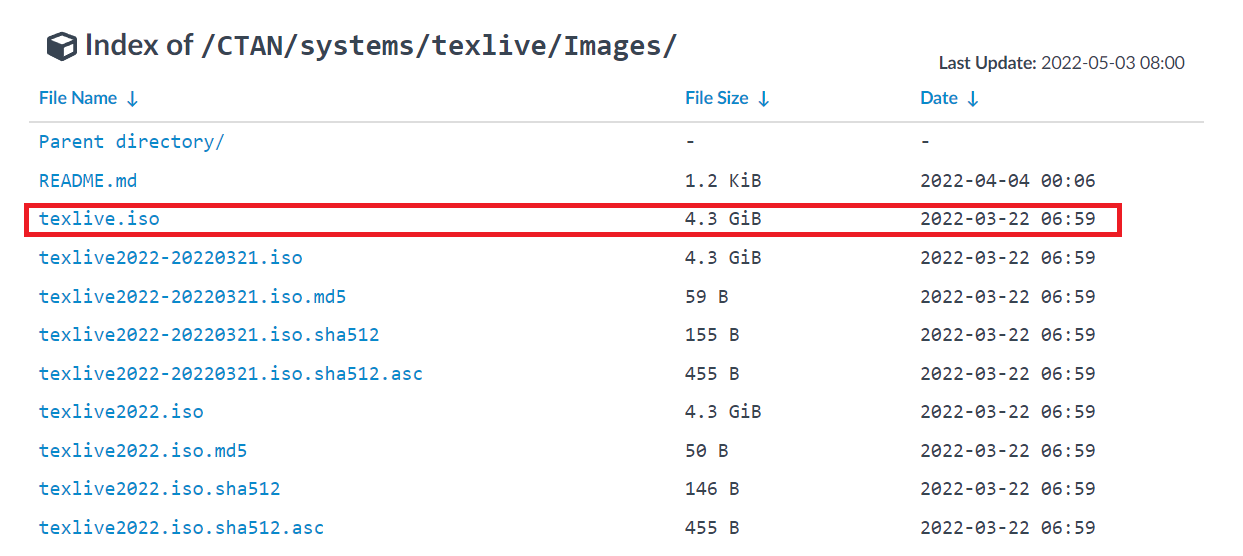Open the README.md file
Image resolution: width=1243 pixels, height=556 pixels.
point(88,181)
